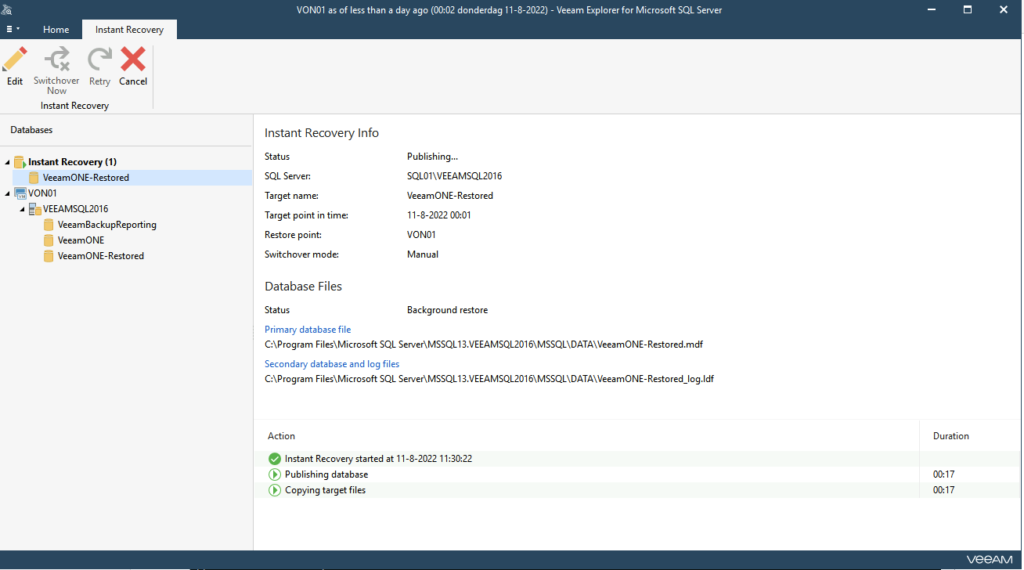
Task: Select the Instant Recovery ribbon tab
Action: tap(129, 30)
